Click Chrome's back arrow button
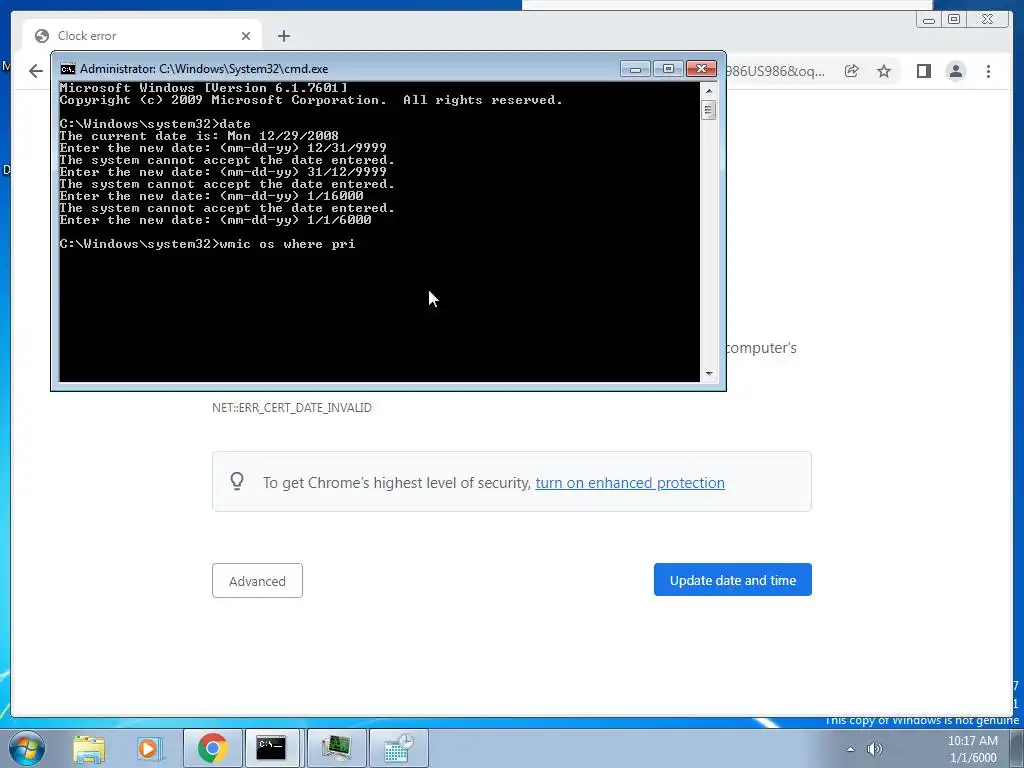This screenshot has width=1024, height=768. click(x=36, y=71)
